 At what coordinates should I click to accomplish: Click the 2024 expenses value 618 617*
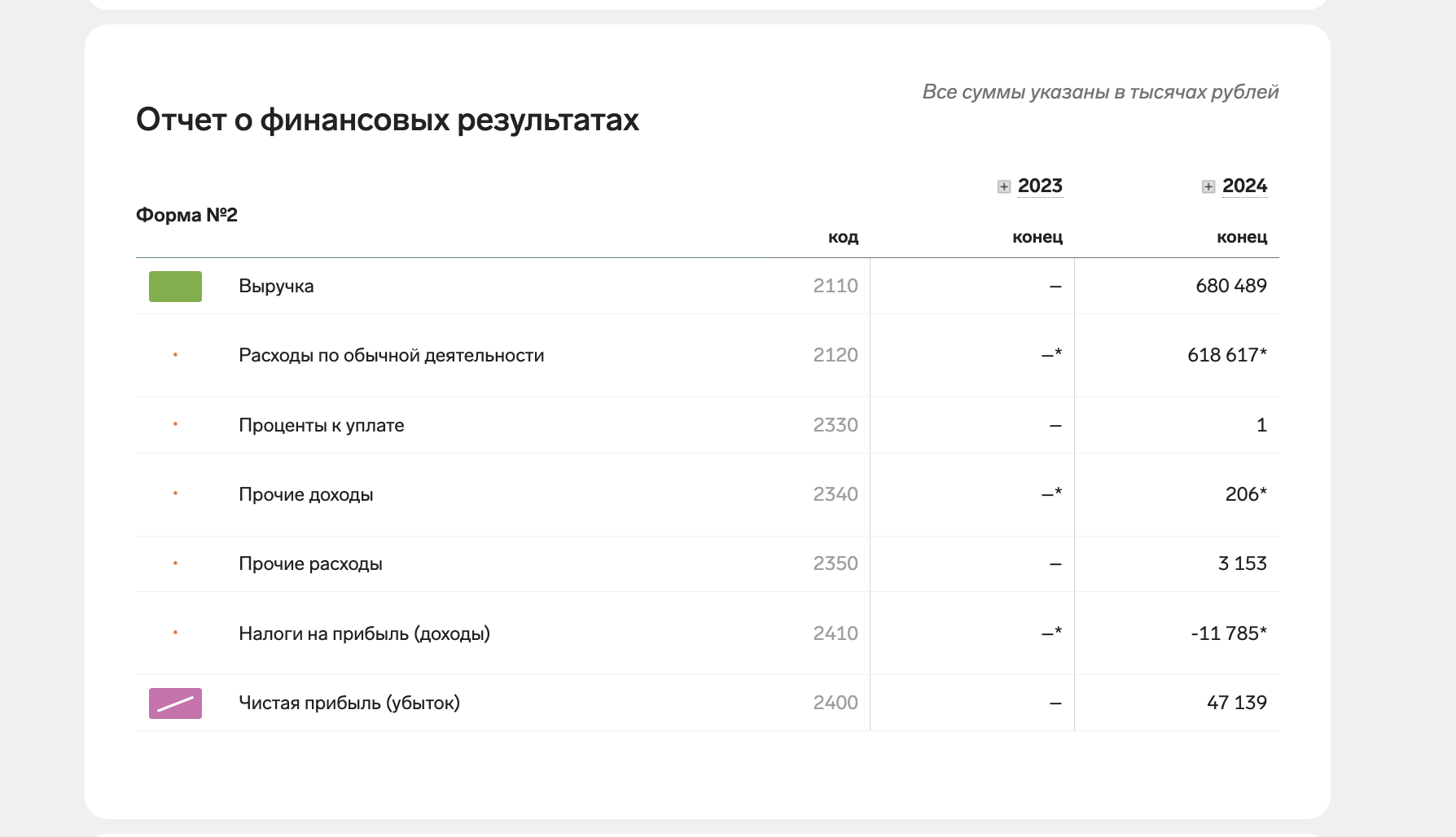point(1226,355)
